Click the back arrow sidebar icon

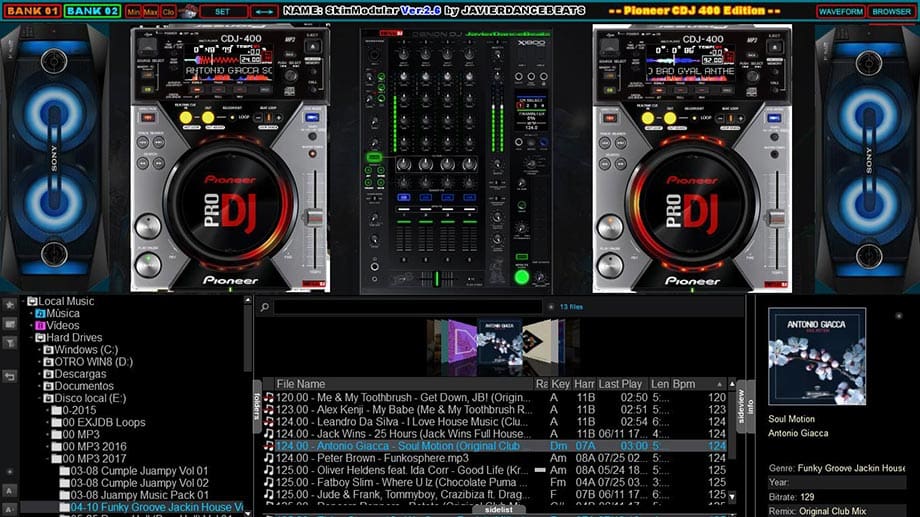[9, 376]
